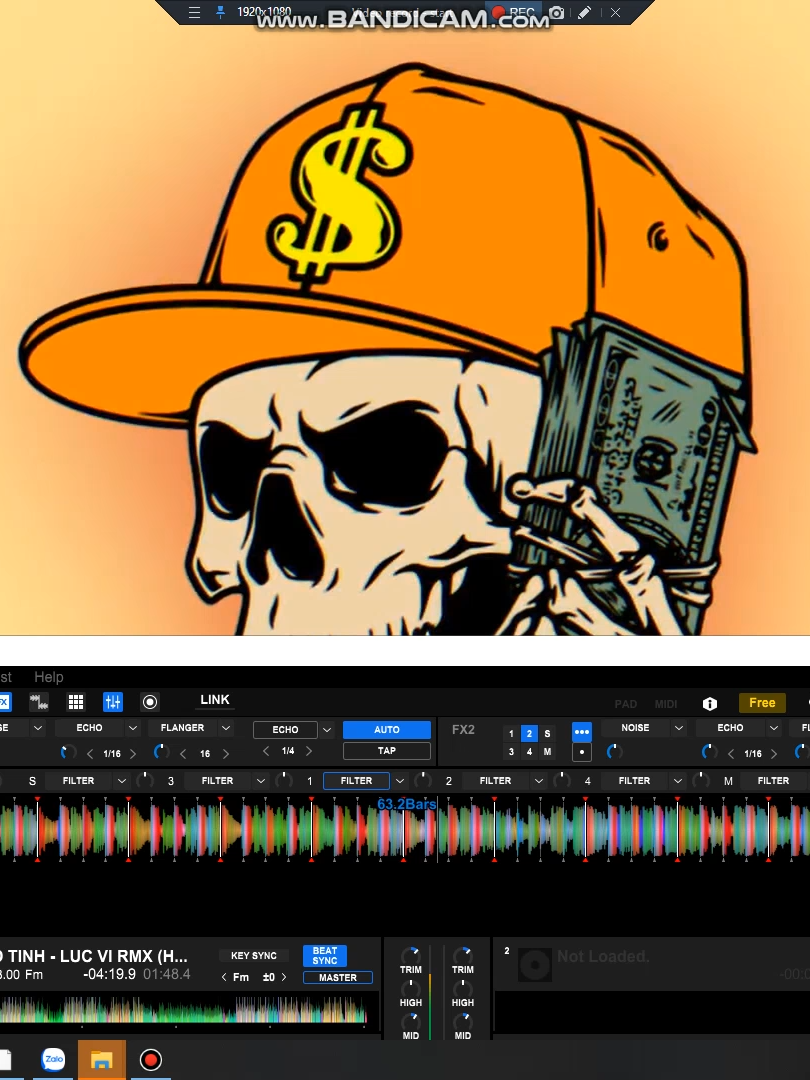Assign FX2 to master M
This screenshot has height=1080, width=810.
pyautogui.click(x=548, y=751)
